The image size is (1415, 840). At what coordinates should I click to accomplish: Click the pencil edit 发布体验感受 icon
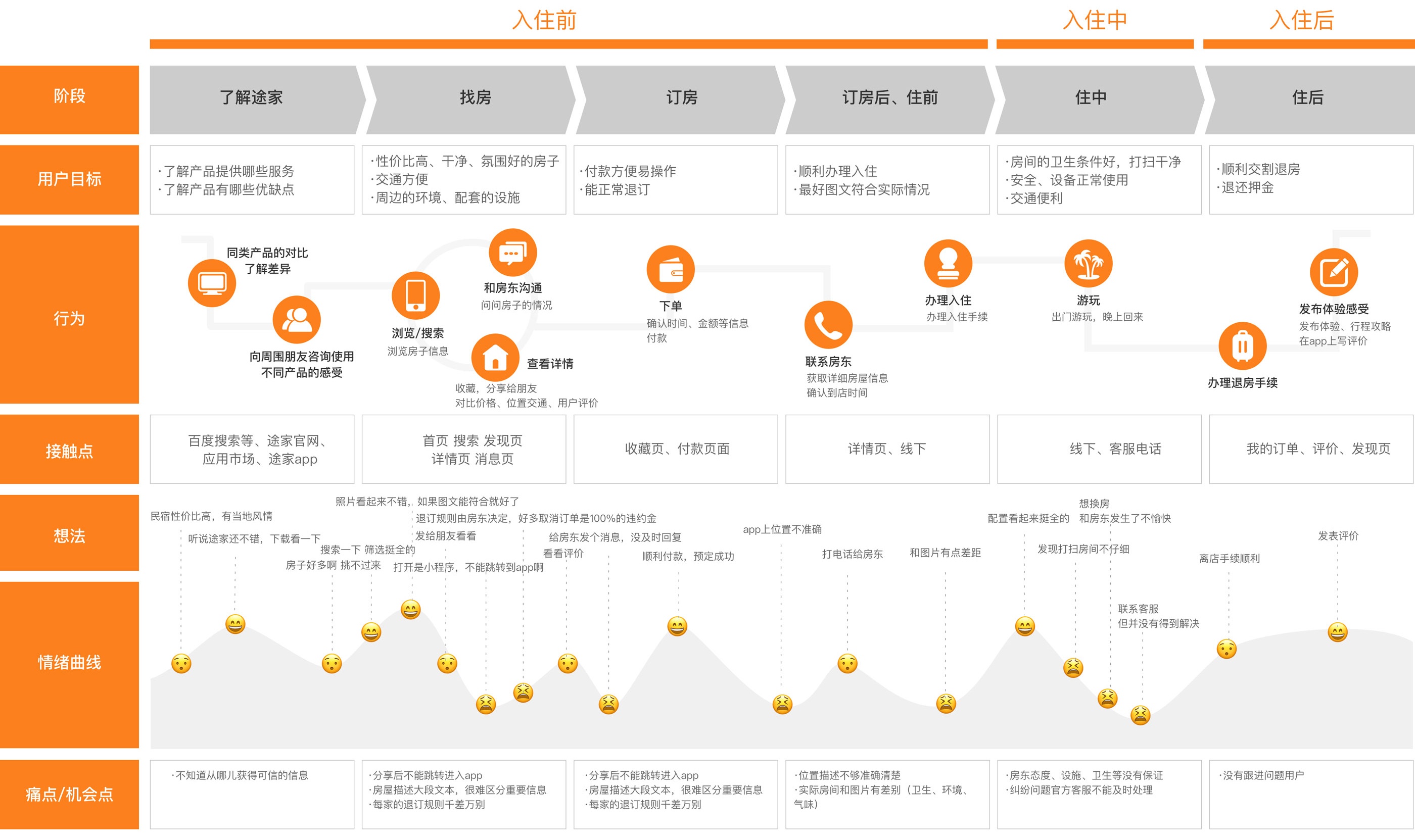coord(1334,272)
